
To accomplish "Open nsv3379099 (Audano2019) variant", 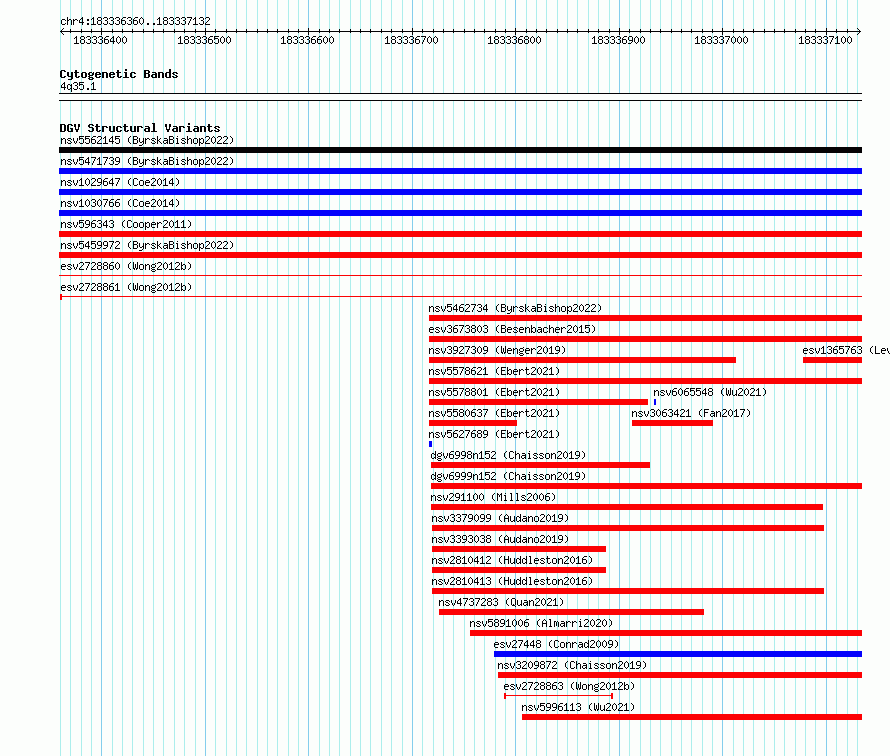I will point(500,518).
